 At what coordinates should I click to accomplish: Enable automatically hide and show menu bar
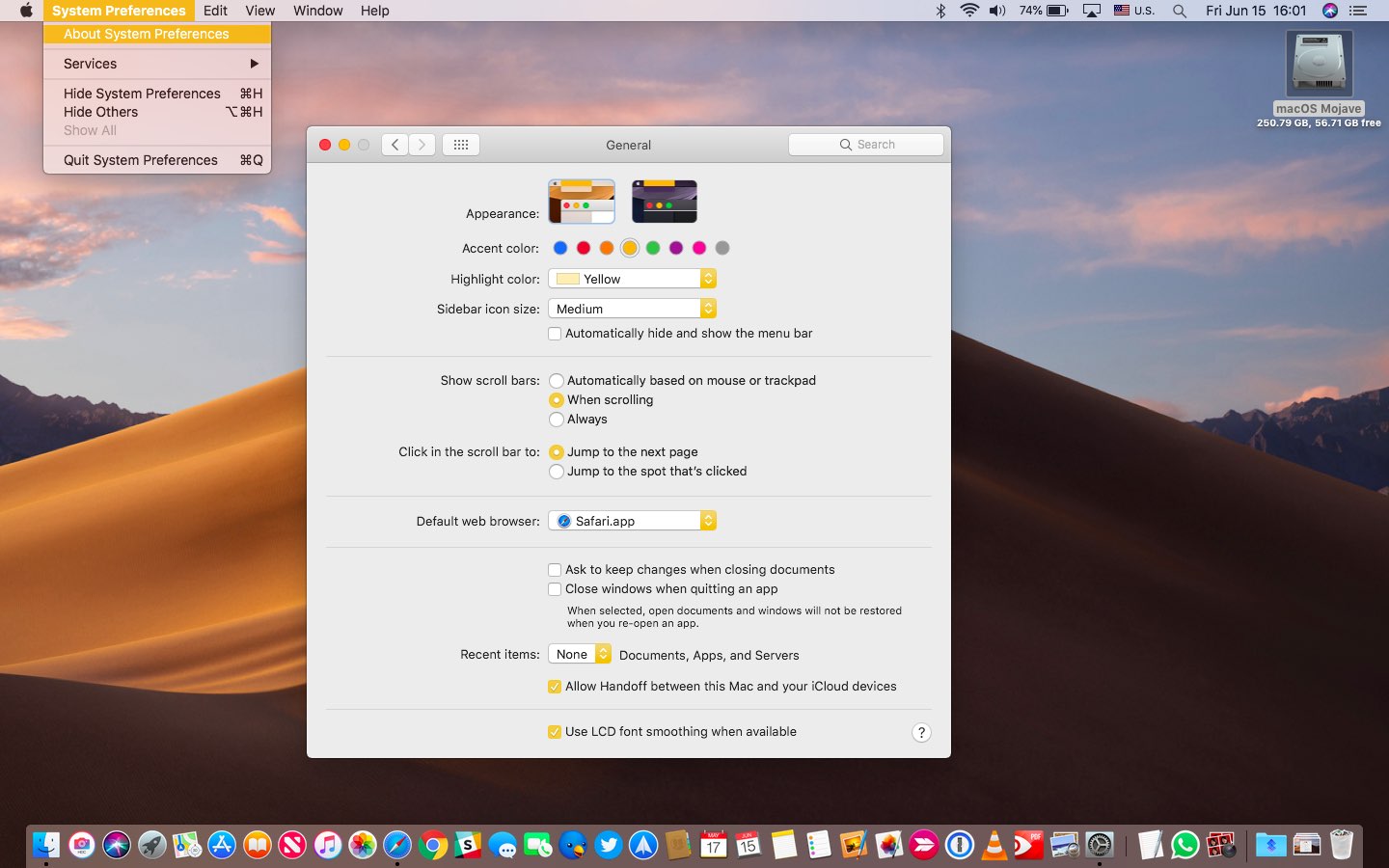point(555,334)
